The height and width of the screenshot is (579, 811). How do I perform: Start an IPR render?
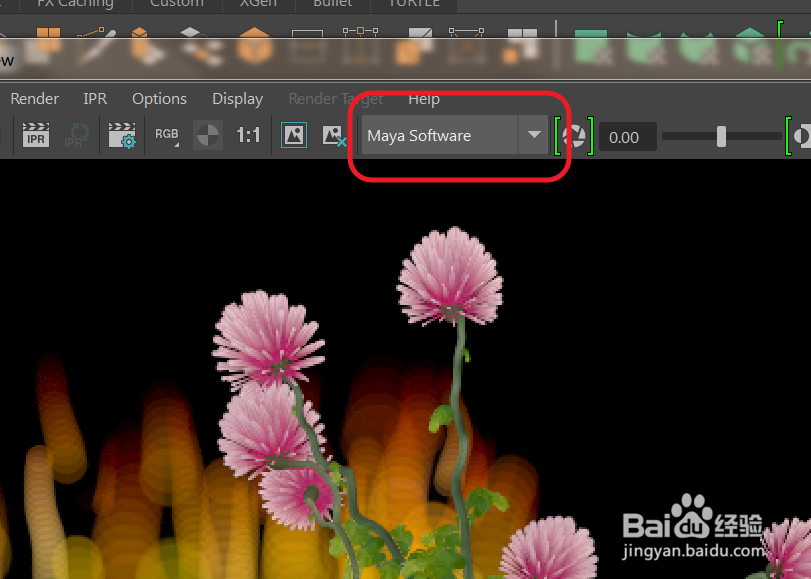[35, 136]
